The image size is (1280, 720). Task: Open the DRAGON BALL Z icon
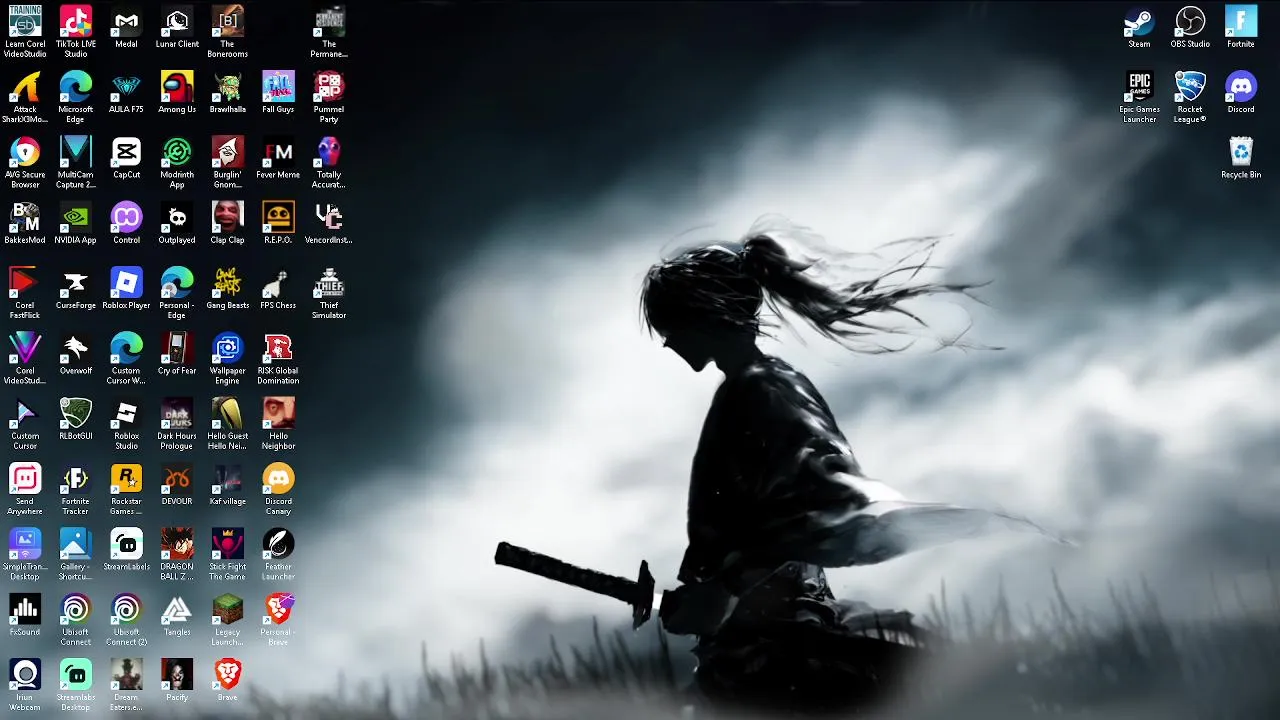pos(177,554)
